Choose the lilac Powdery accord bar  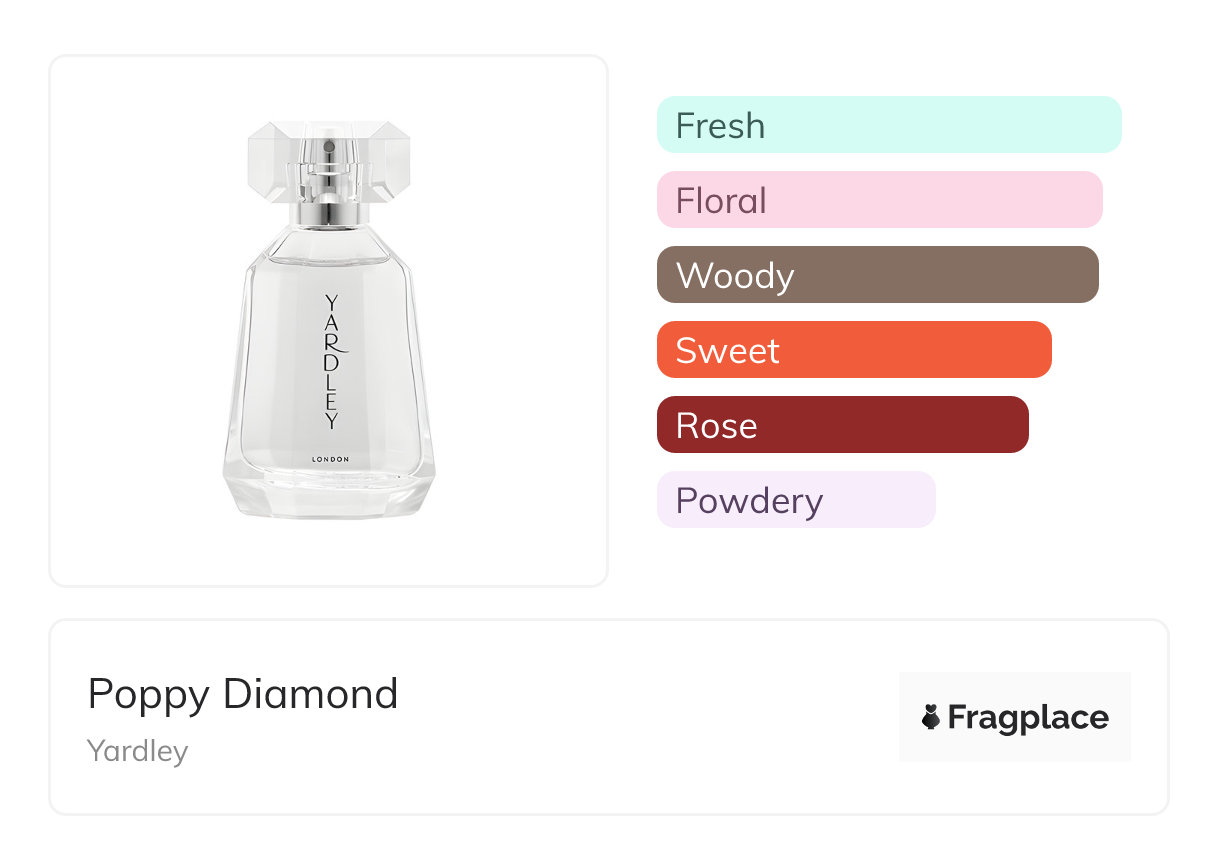[x=796, y=500]
